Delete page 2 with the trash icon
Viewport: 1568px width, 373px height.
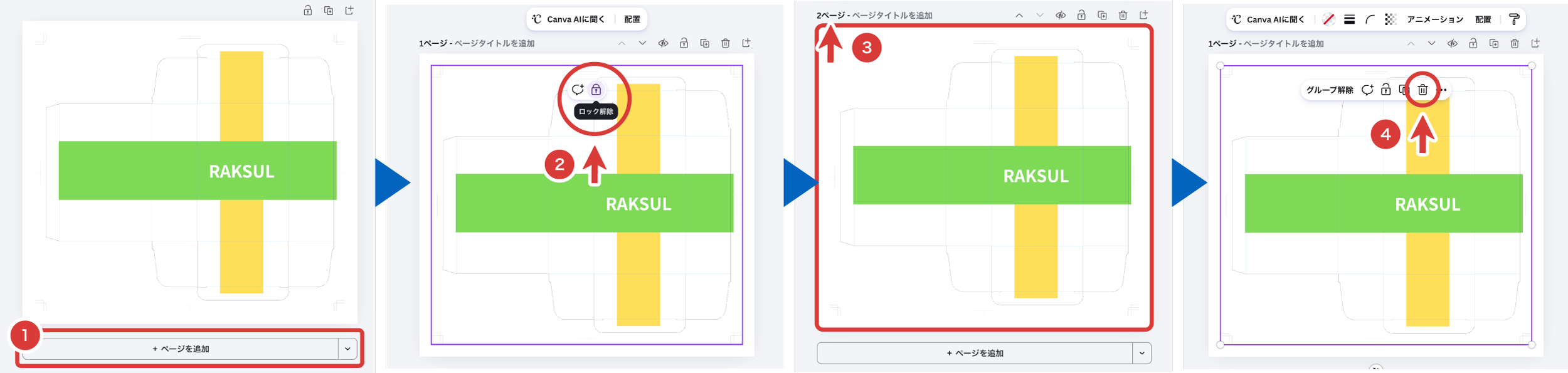(x=1123, y=15)
